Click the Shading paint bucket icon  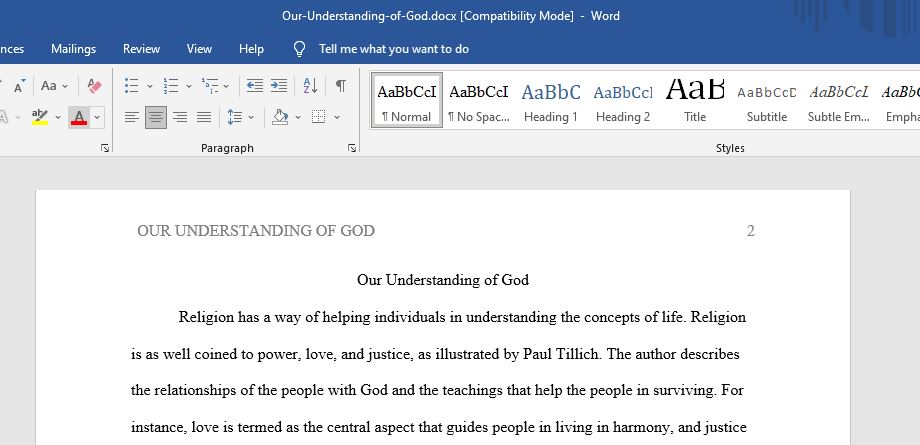point(280,117)
